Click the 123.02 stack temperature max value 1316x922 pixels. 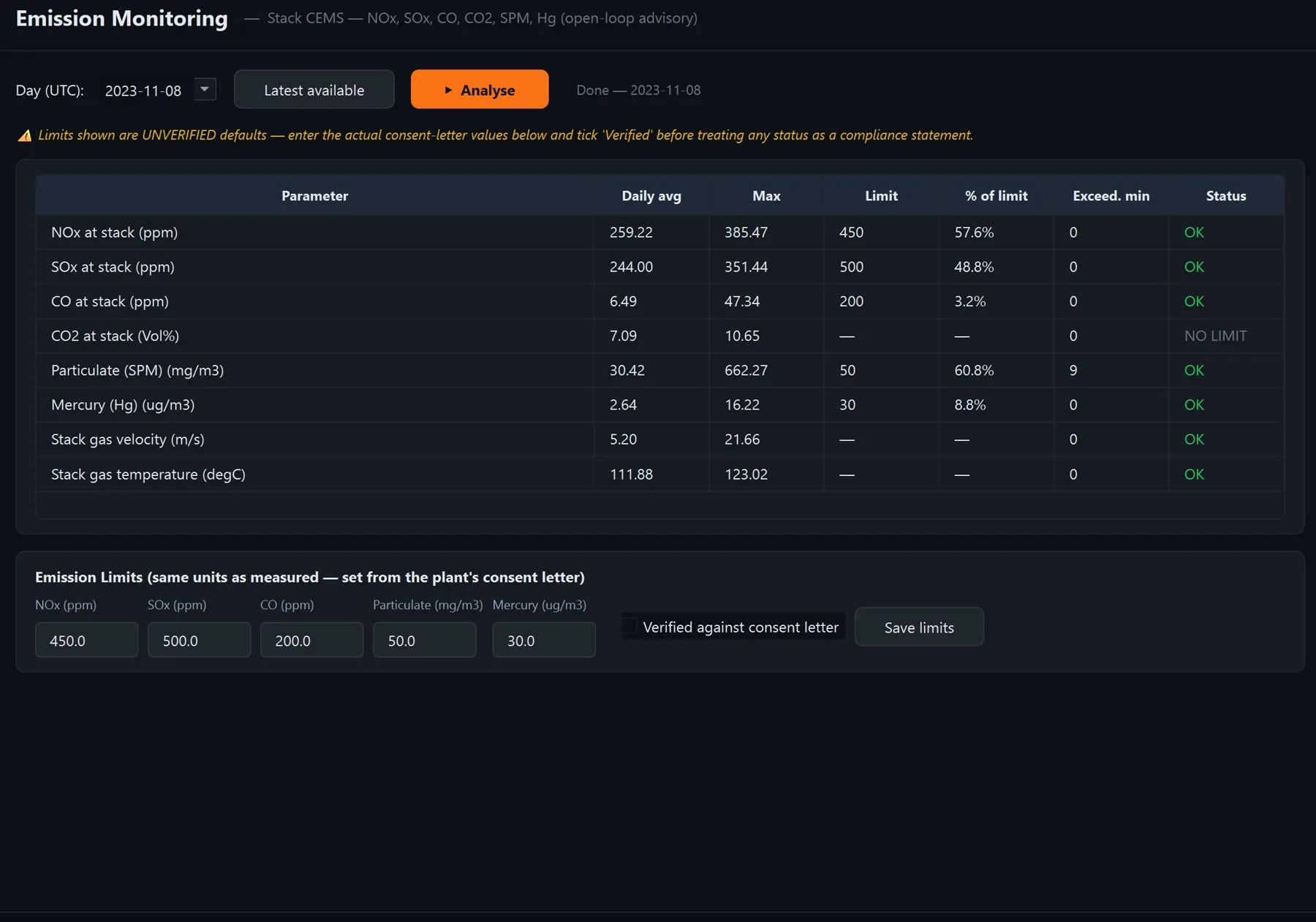click(746, 474)
